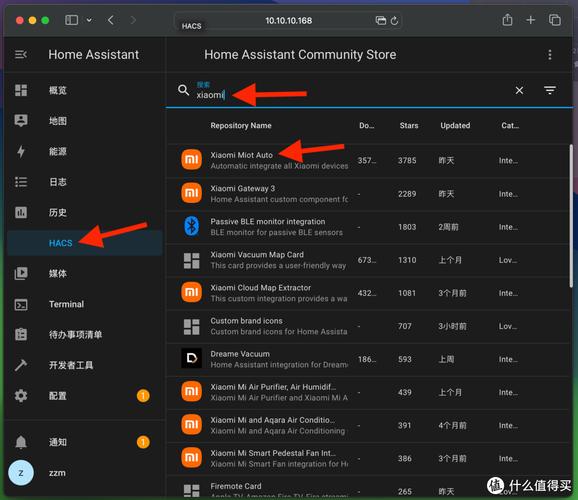Go forward in Safari

point(133,20)
